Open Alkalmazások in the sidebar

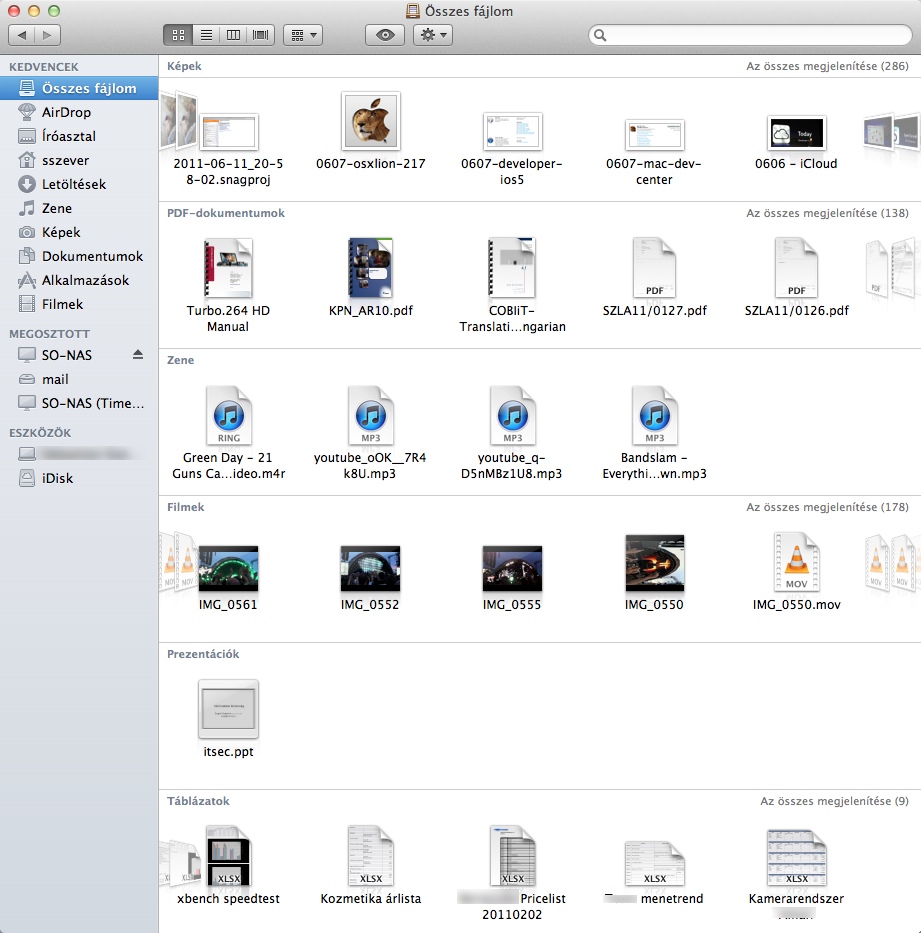(x=79, y=280)
